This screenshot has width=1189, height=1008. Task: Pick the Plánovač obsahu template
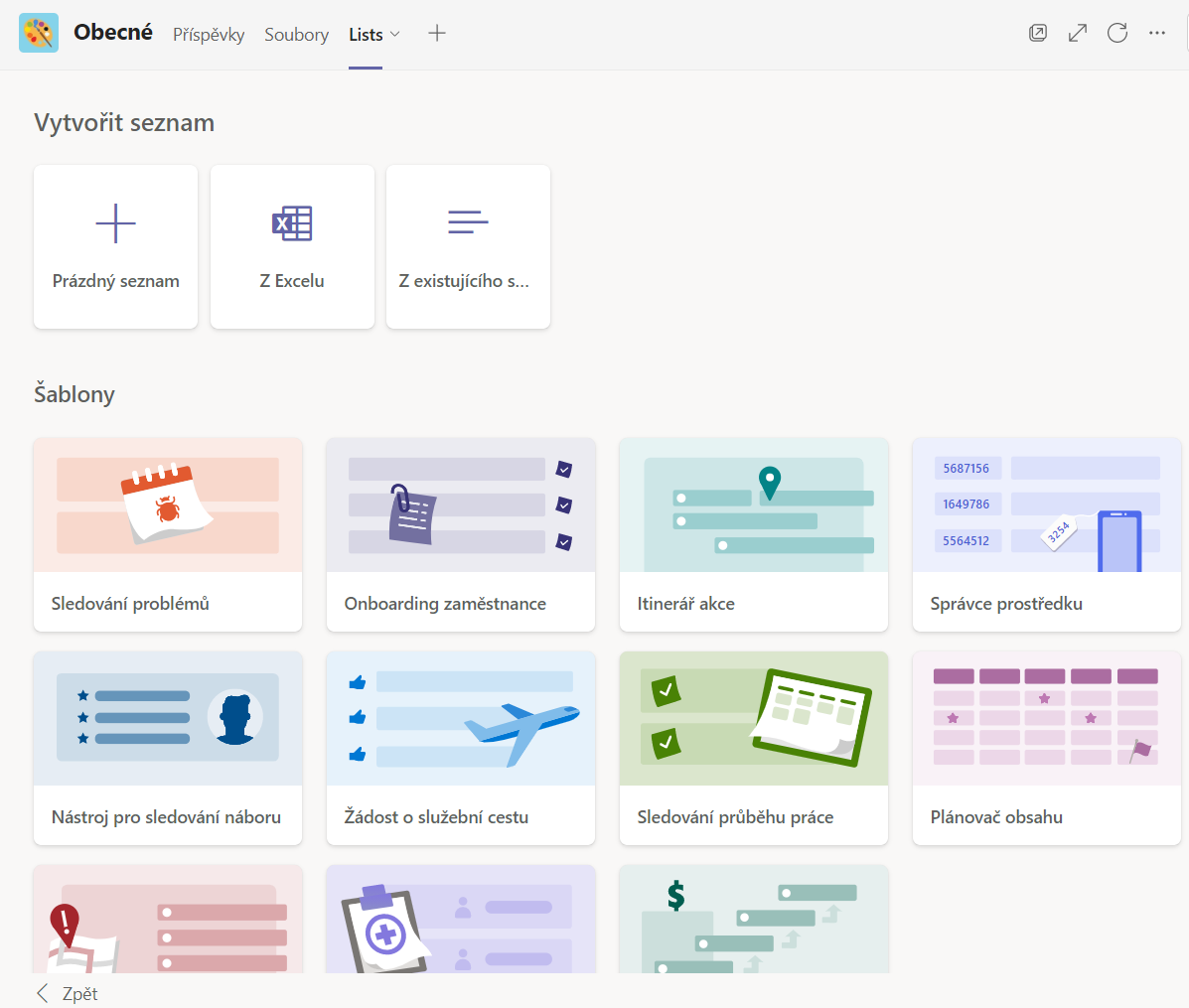pyautogui.click(x=1047, y=748)
